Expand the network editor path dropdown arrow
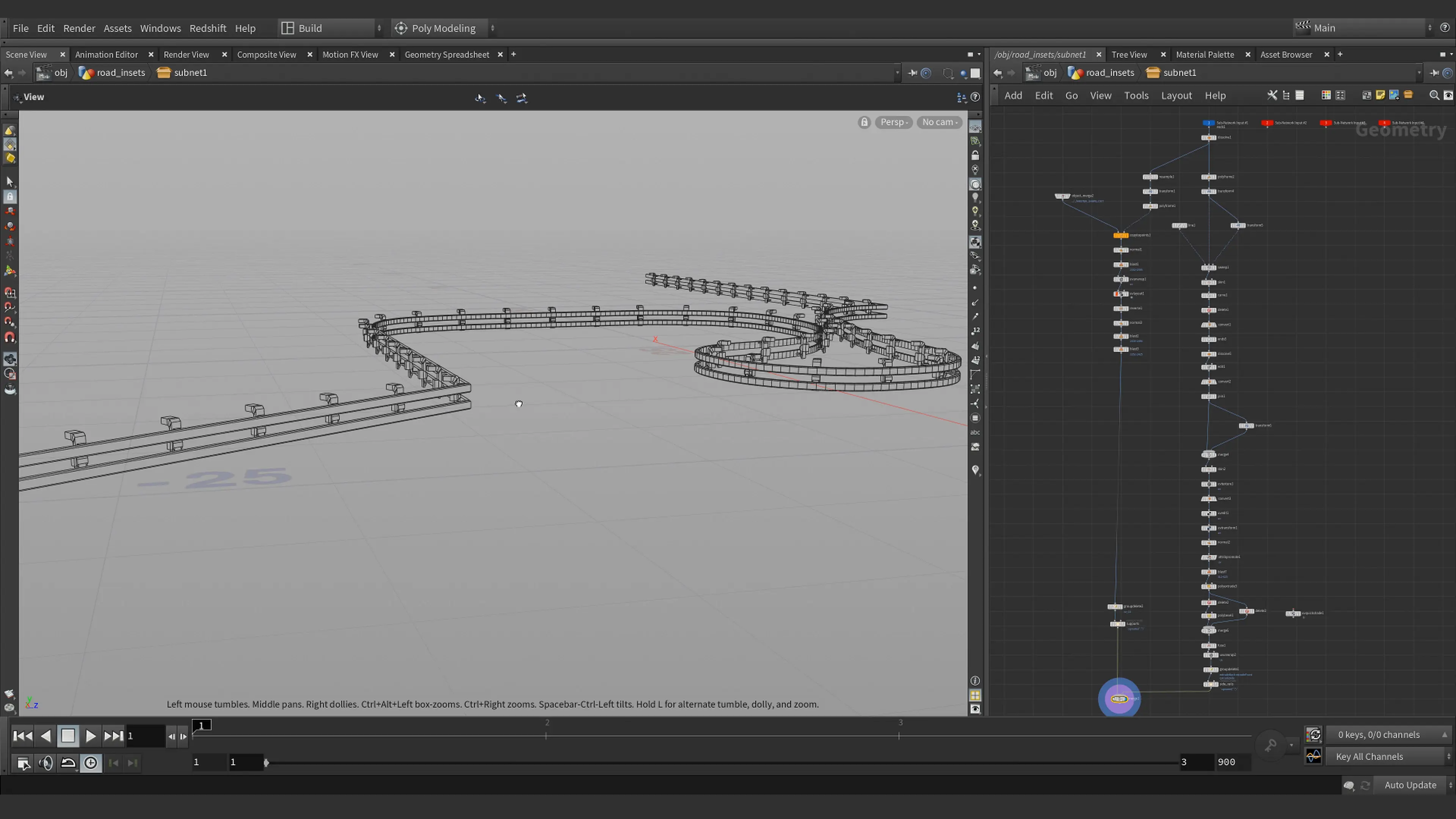Image resolution: width=1456 pixels, height=819 pixels. [1419, 72]
